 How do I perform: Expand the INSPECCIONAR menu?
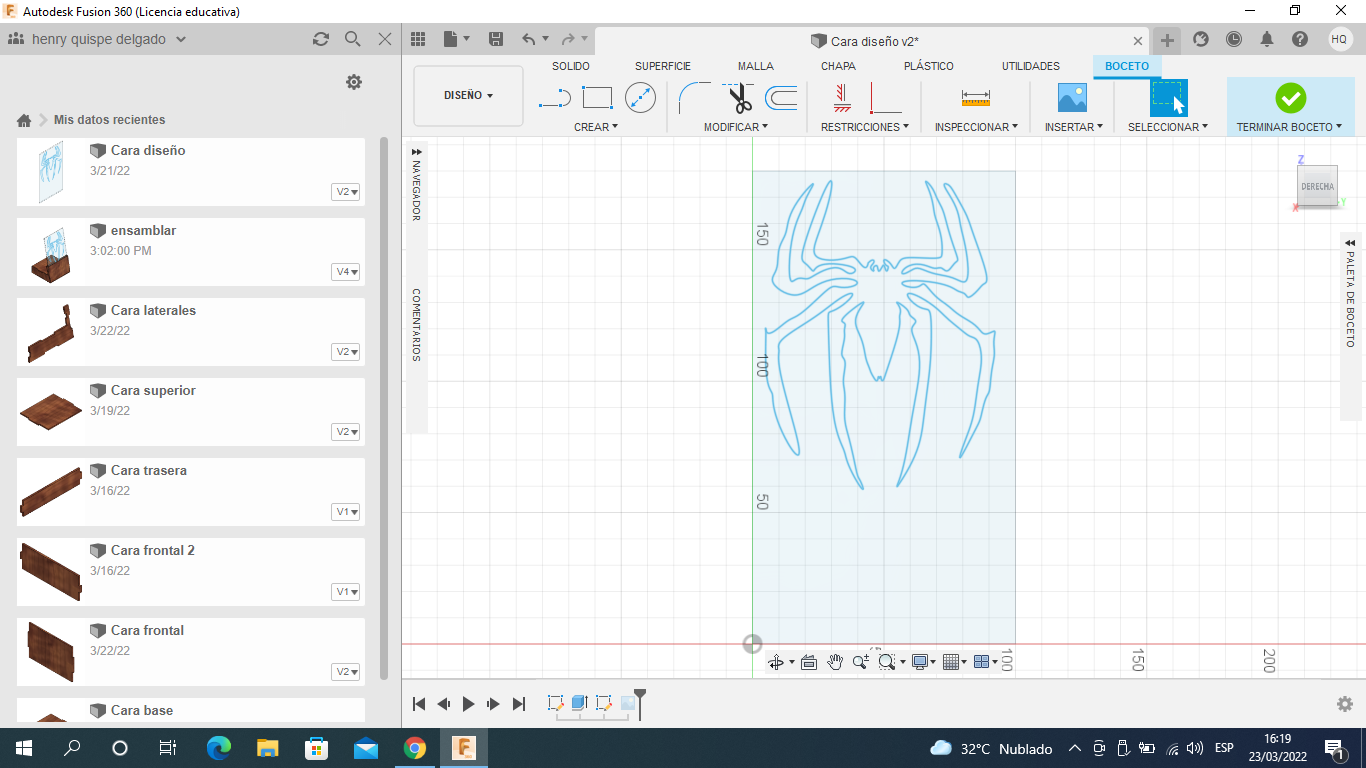pyautogui.click(x=976, y=127)
